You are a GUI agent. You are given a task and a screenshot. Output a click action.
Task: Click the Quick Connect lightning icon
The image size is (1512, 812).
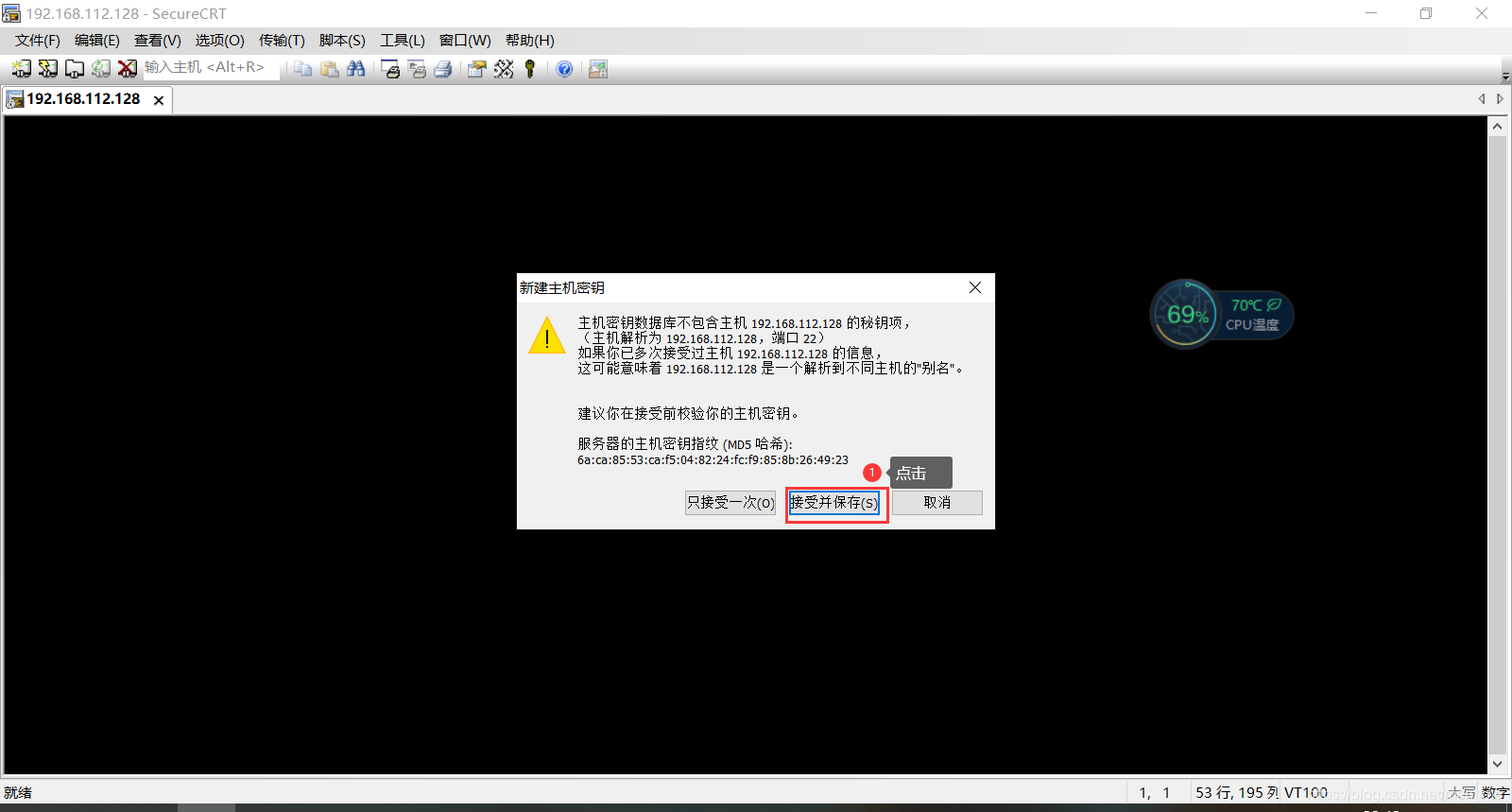[x=47, y=69]
